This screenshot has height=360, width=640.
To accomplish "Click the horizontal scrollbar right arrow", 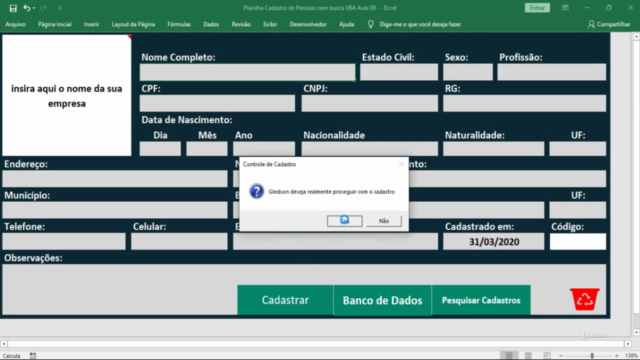I will [628, 344].
